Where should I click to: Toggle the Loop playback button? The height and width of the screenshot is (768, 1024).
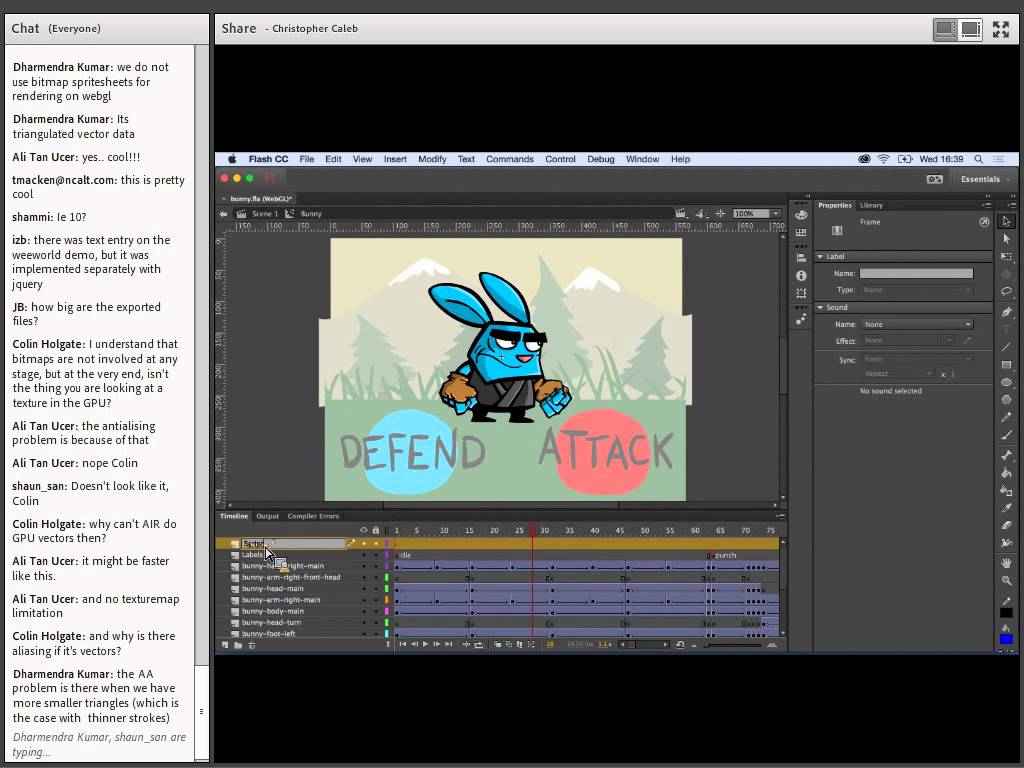[x=479, y=645]
